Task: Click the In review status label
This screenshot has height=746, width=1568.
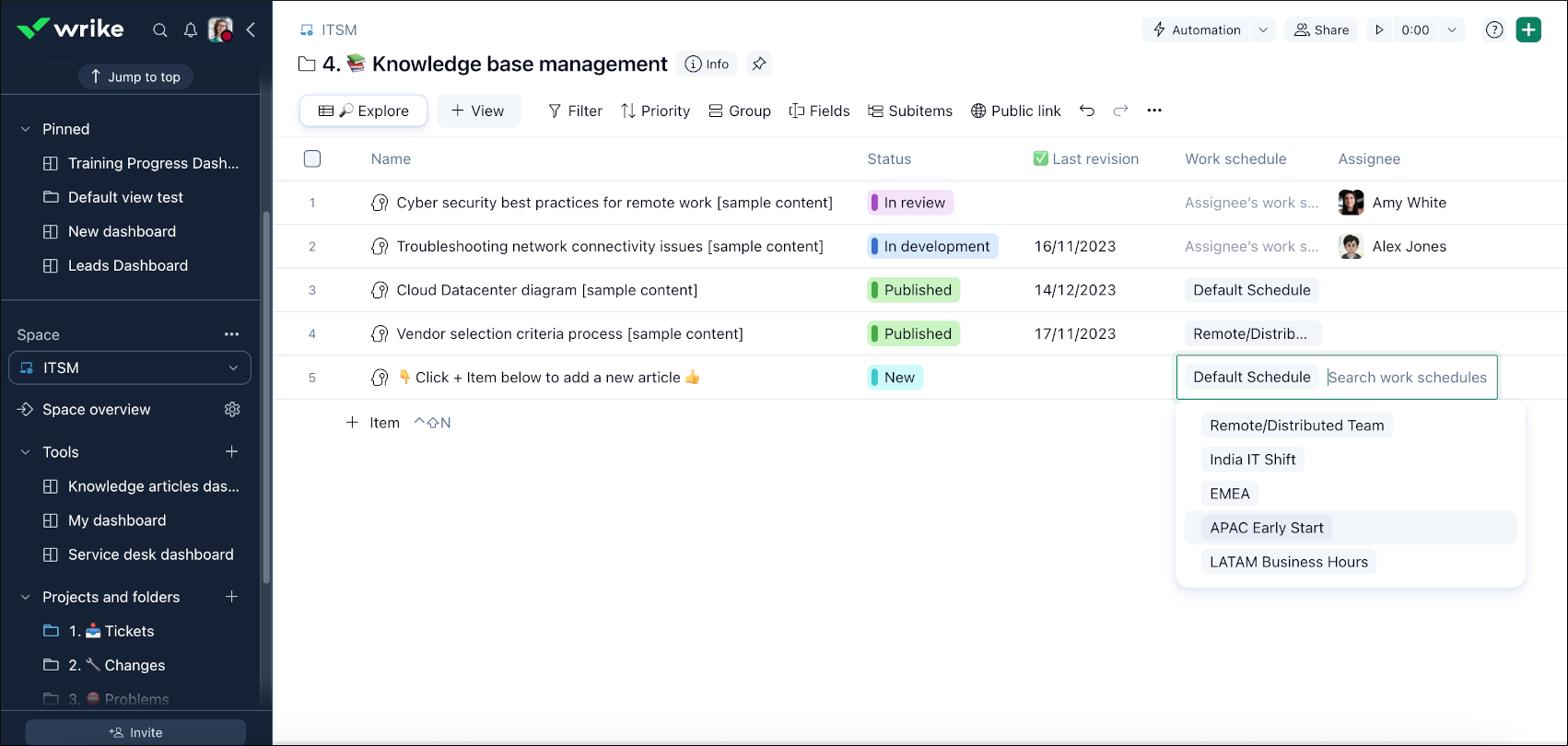Action: [911, 203]
